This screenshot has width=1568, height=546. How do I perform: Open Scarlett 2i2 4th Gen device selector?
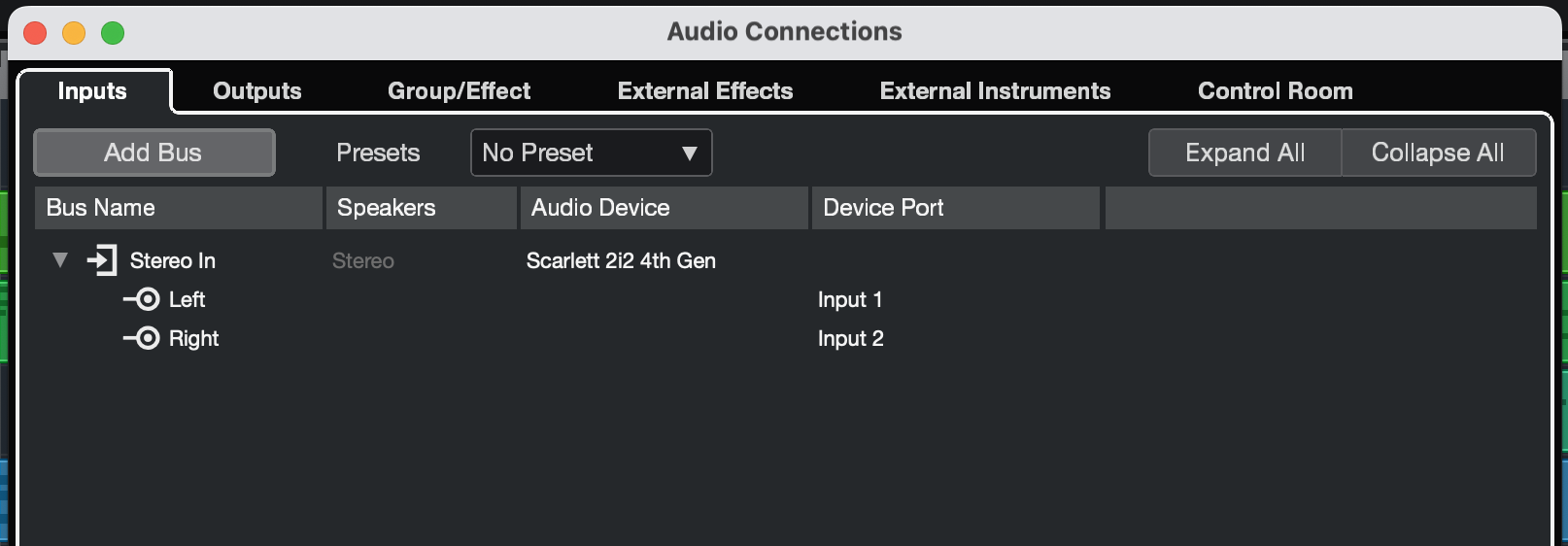point(621,260)
